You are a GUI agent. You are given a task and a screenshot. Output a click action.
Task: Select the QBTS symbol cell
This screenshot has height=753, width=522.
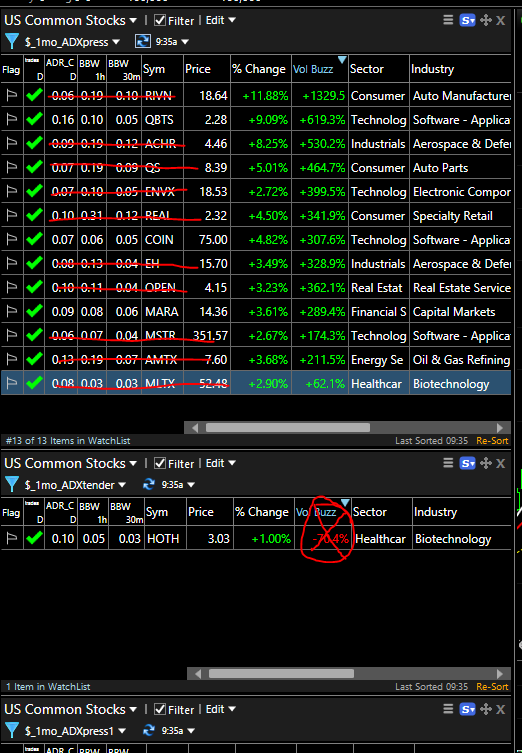pyautogui.click(x=162, y=120)
